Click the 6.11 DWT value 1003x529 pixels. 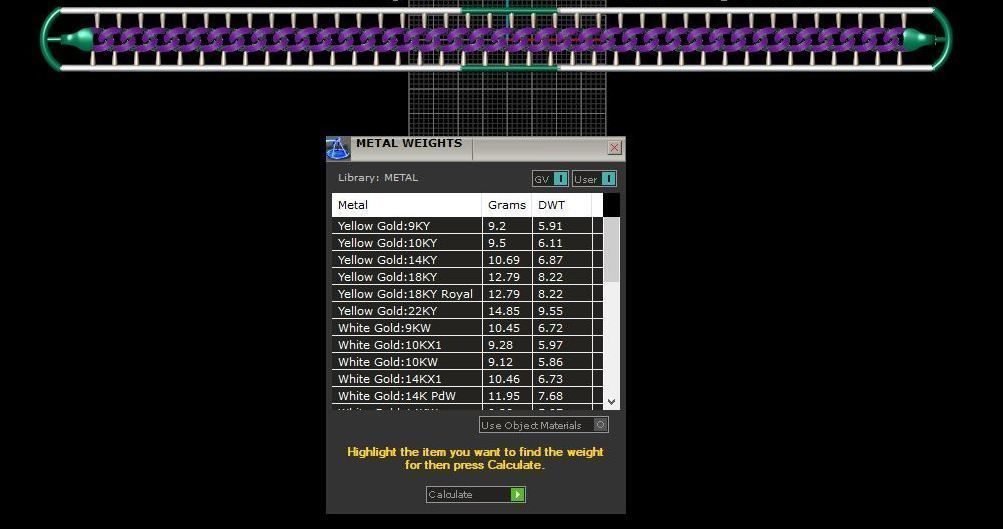(550, 242)
